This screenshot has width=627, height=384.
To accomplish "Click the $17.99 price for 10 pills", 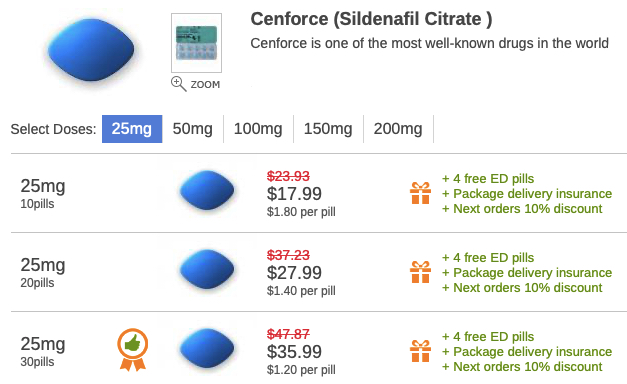I will pos(294,194).
